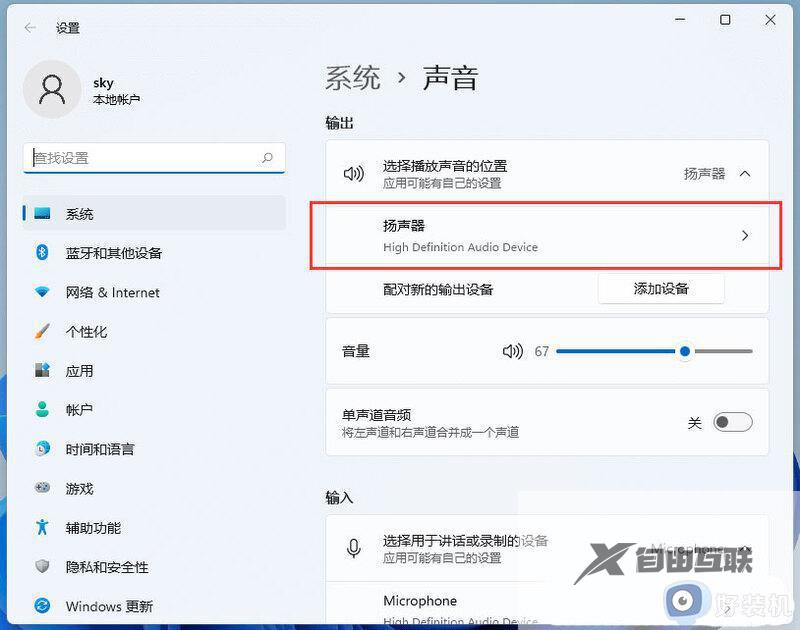Expand the 扬声器 High Definition Audio Device entry

coord(745,236)
